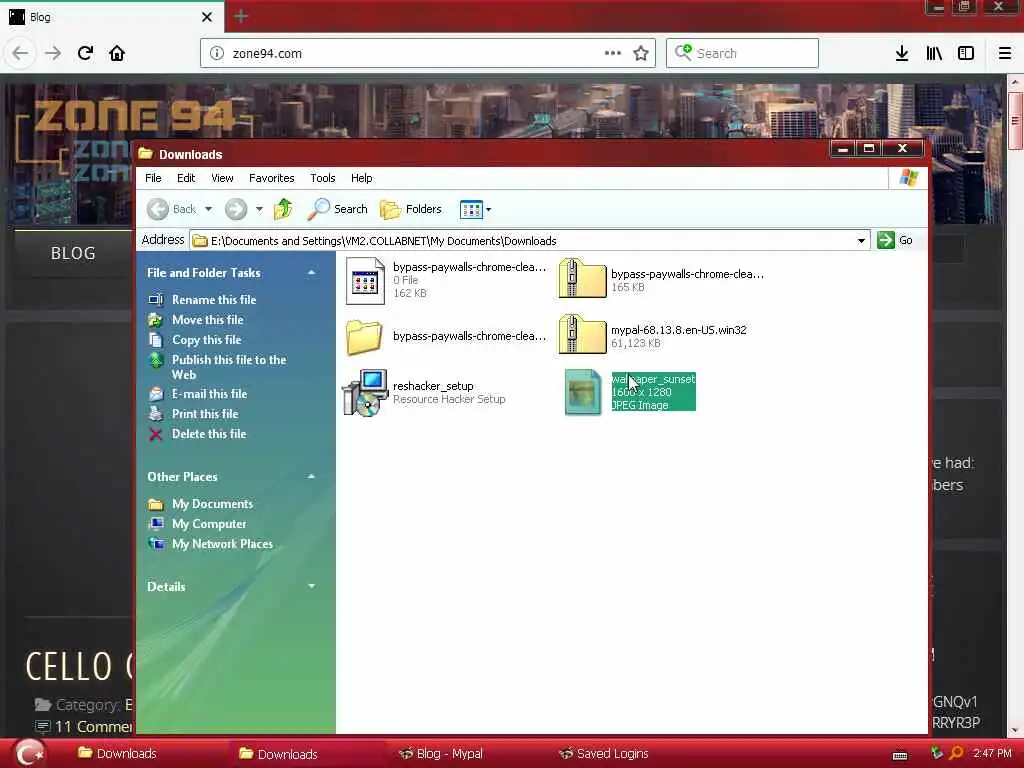
Task: Click the magnifier icon in system tray
Action: [957, 754]
